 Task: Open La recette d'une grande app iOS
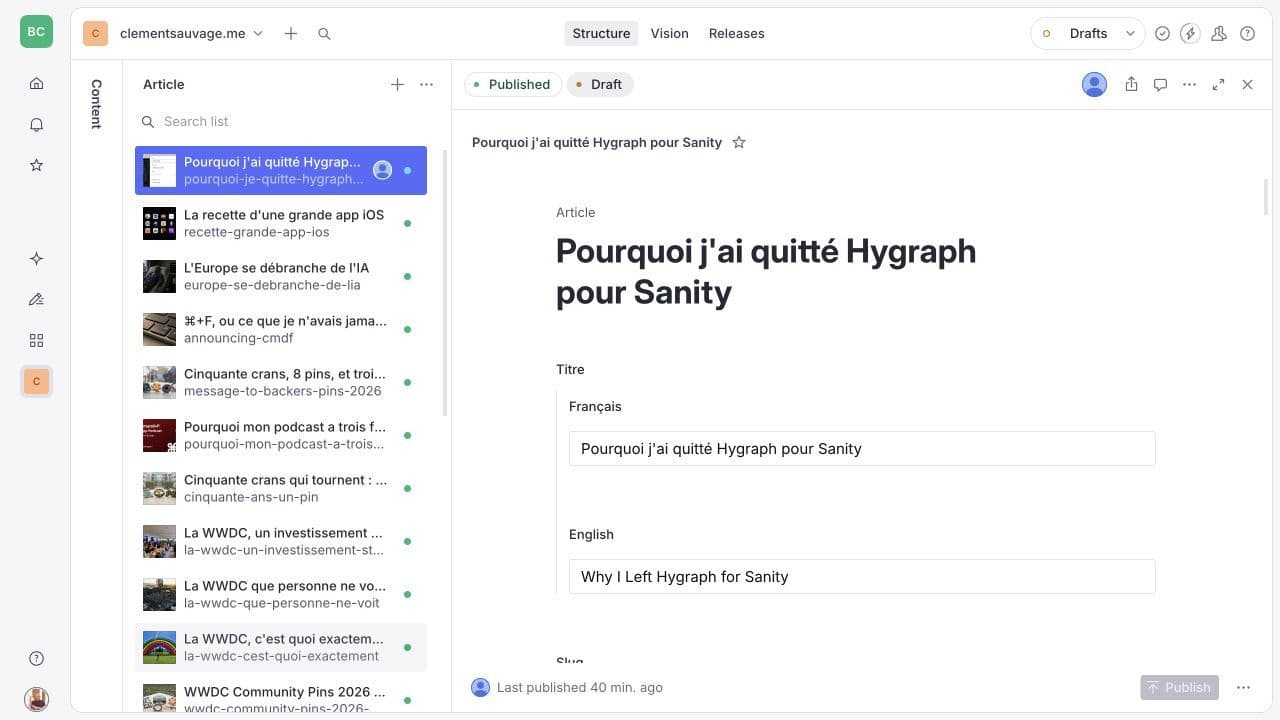pos(281,223)
